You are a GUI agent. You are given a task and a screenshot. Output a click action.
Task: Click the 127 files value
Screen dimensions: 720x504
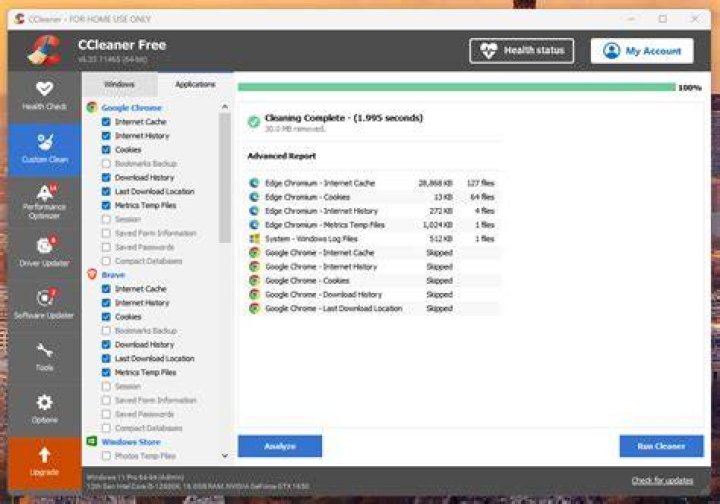pos(480,183)
